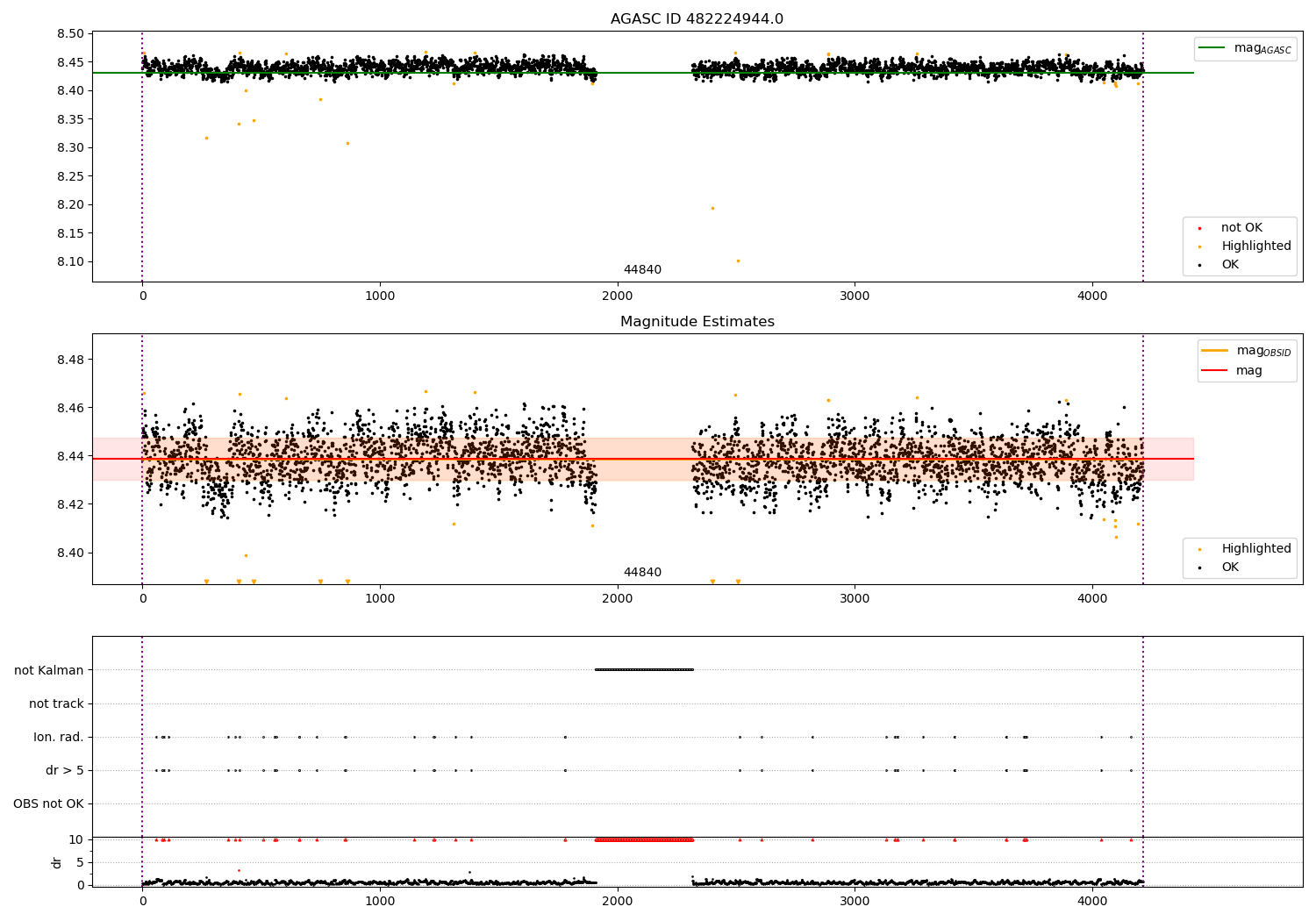Click the 8.20 y-axis tick label in top plot
This screenshot has height=921, width=1316.
pyautogui.click(x=71, y=205)
